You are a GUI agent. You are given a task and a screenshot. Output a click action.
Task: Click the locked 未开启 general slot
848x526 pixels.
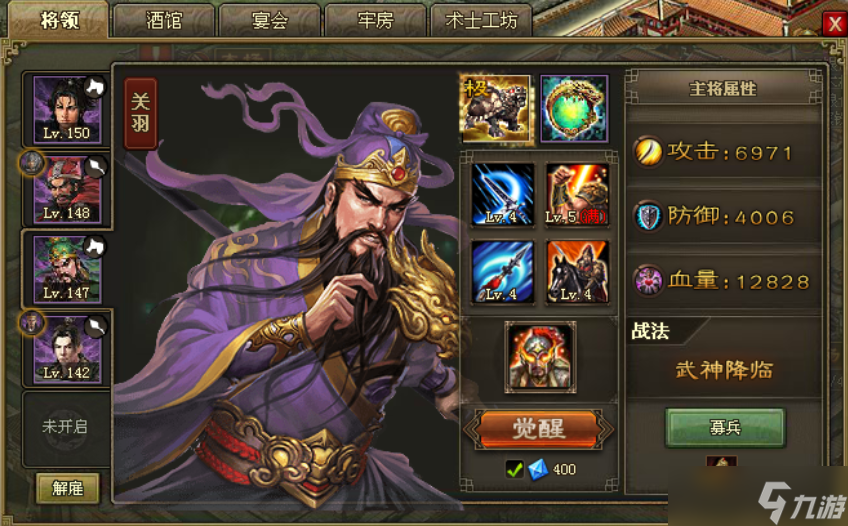click(65, 427)
